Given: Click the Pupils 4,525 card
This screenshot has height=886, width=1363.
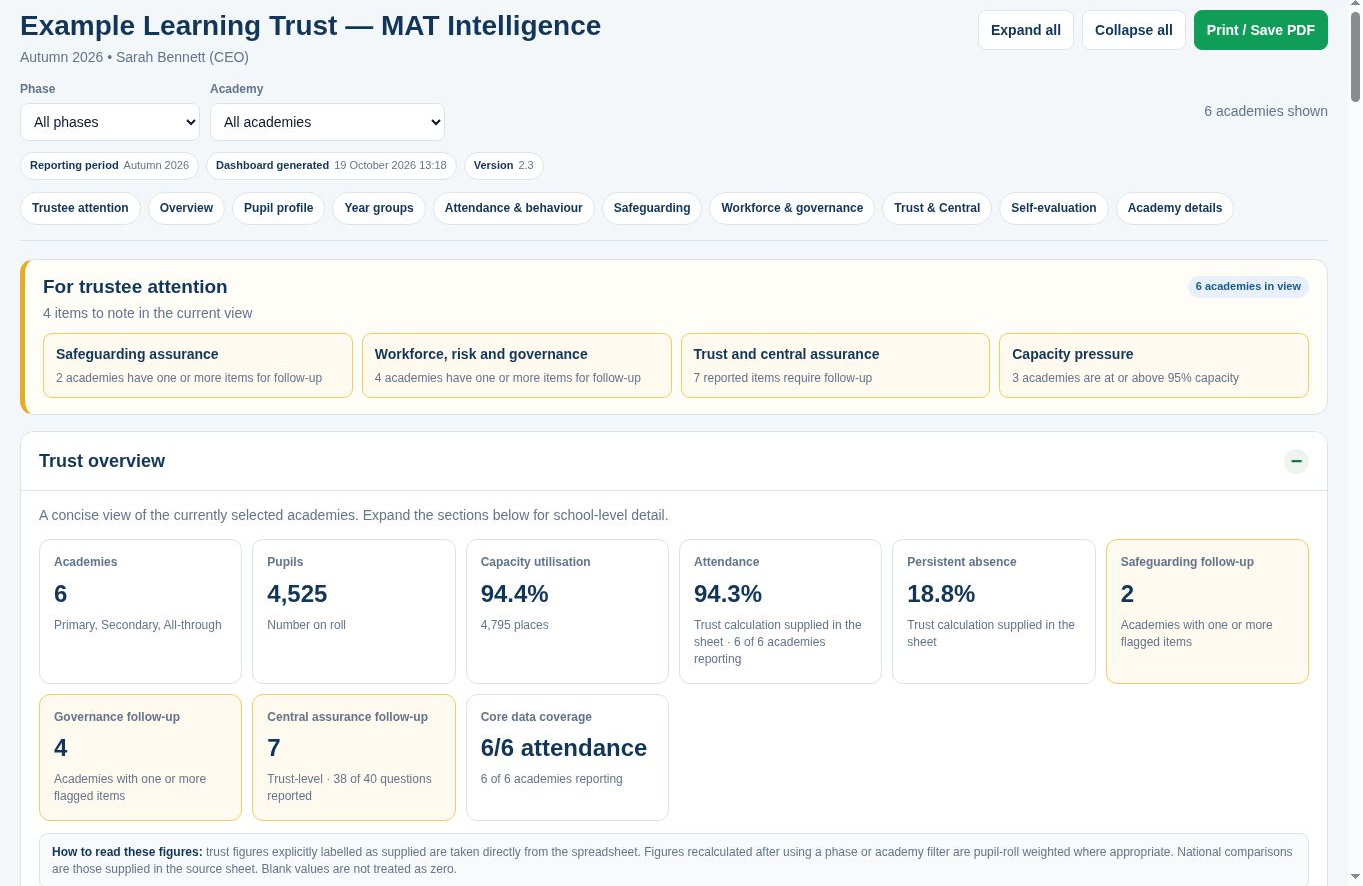Looking at the screenshot, I should coord(354,611).
